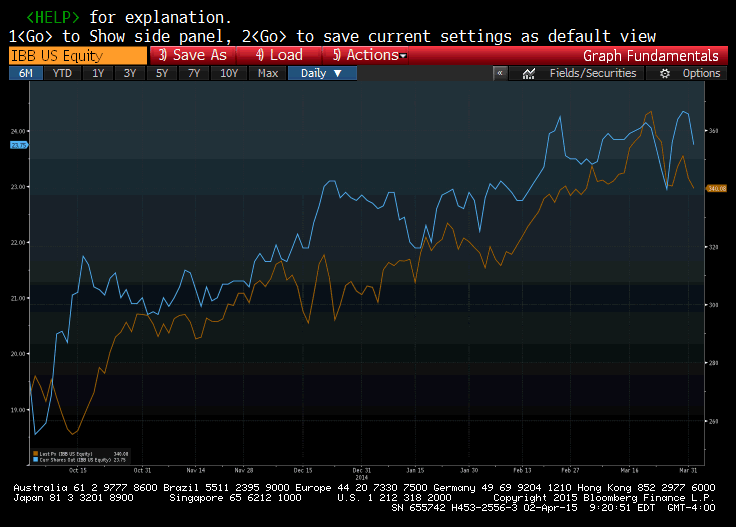This screenshot has width=736, height=527.
Task: Click the Feb 13 date axis label
Action: tap(522, 470)
